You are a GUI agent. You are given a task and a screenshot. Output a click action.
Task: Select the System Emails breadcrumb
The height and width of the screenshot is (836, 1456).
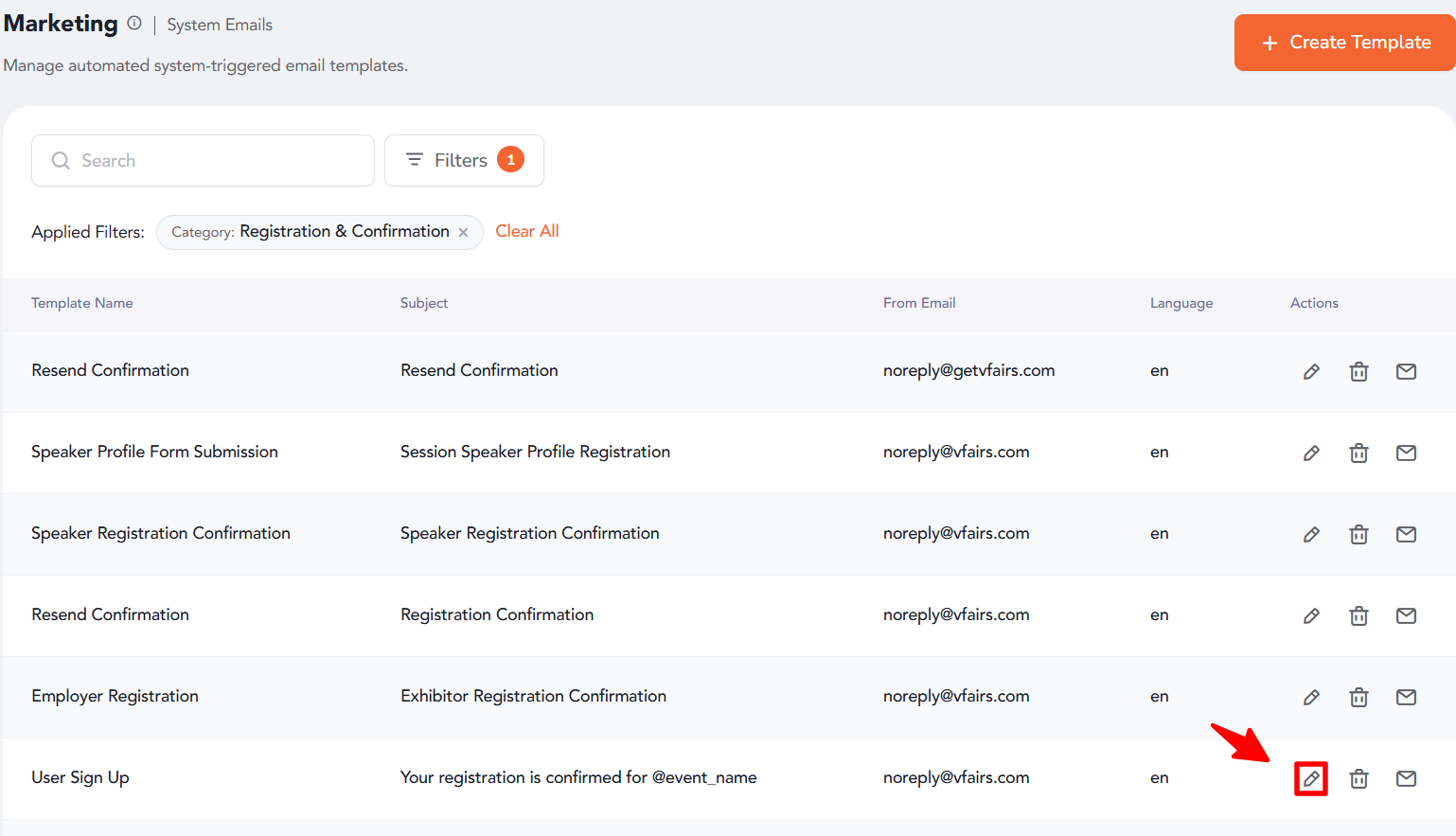pos(220,25)
